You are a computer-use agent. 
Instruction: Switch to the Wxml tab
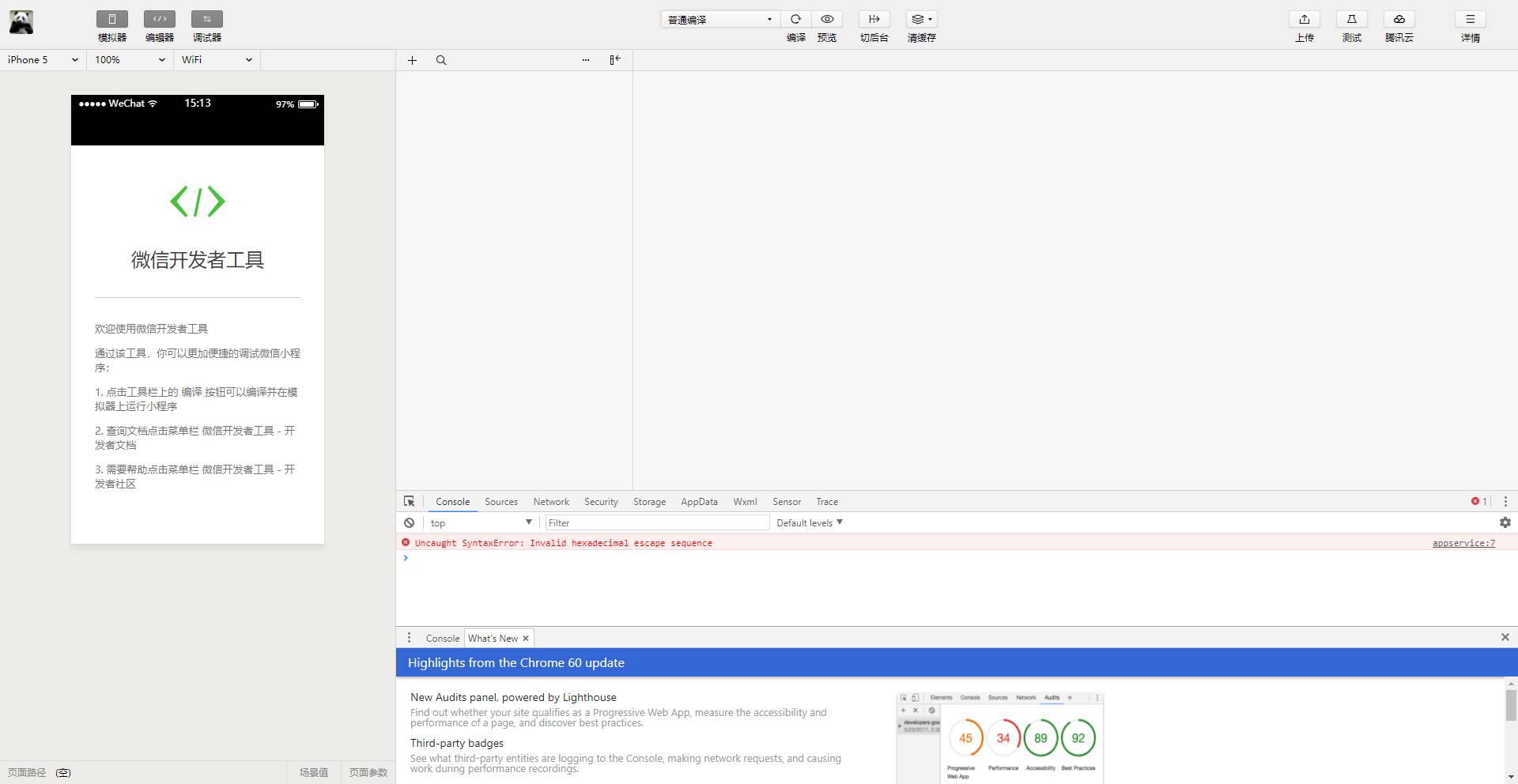coord(745,502)
